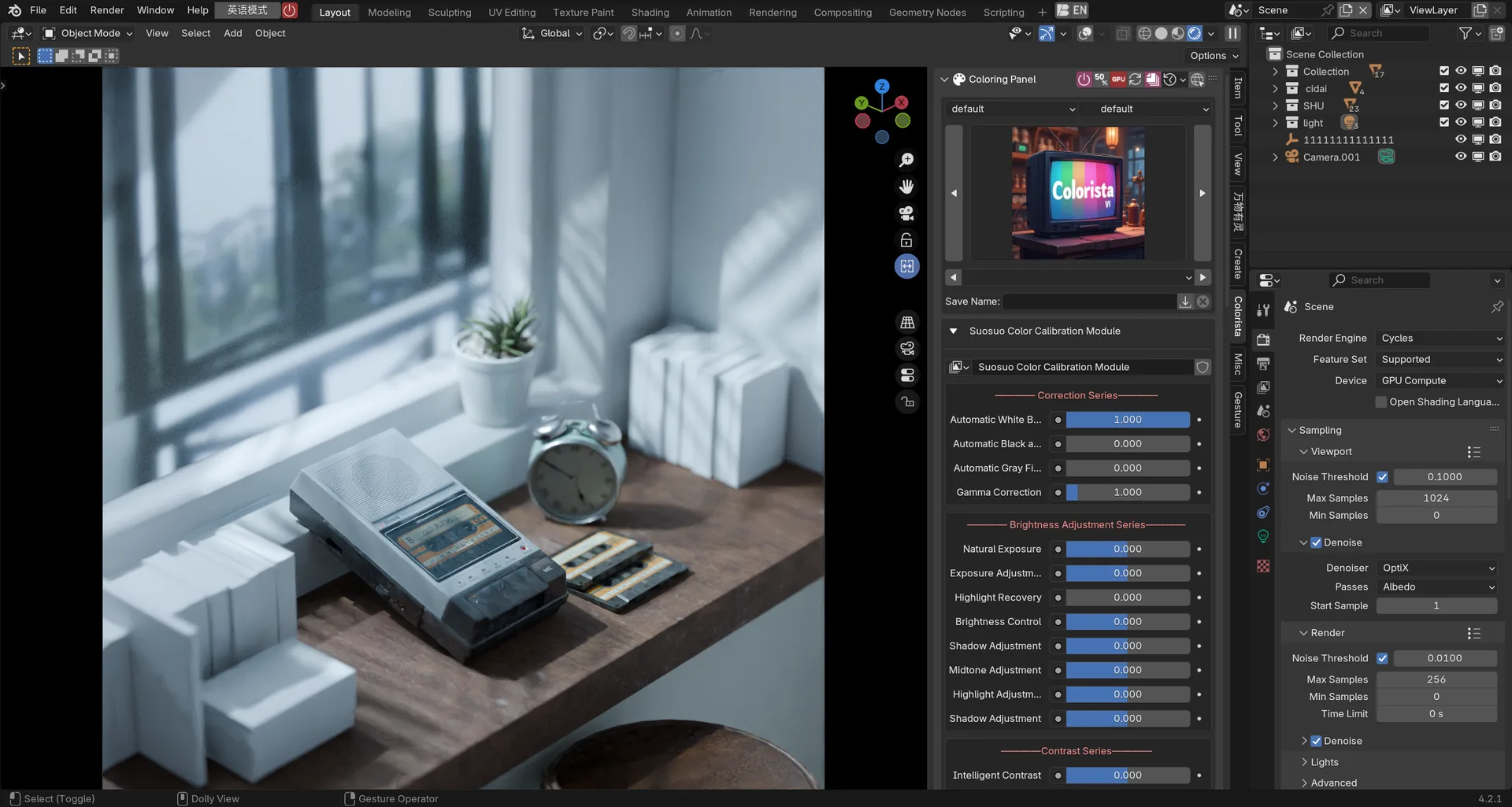The image size is (1512, 807).
Task: Open the Output properties tab
Action: coord(1263,363)
